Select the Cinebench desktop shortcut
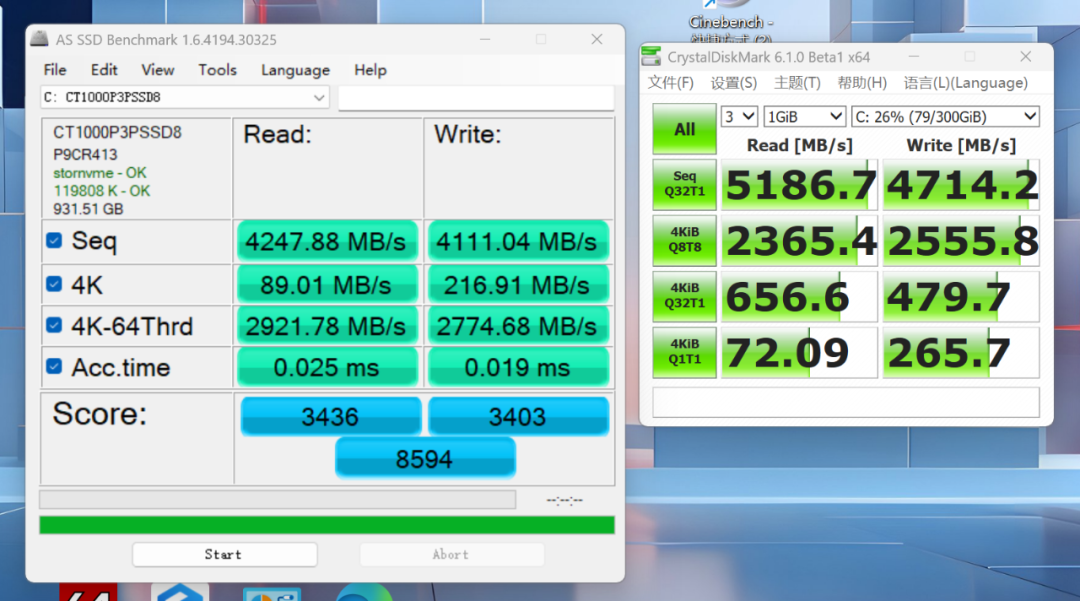 730,22
